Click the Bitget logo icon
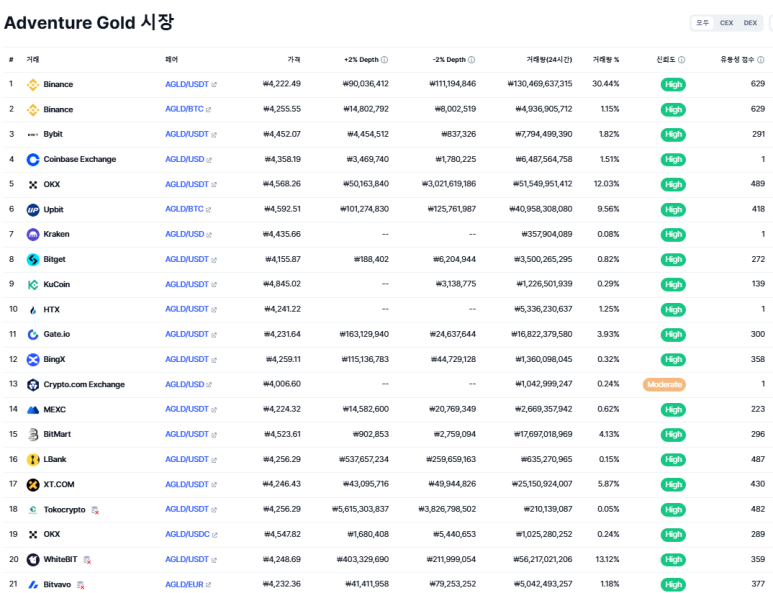 point(33,260)
